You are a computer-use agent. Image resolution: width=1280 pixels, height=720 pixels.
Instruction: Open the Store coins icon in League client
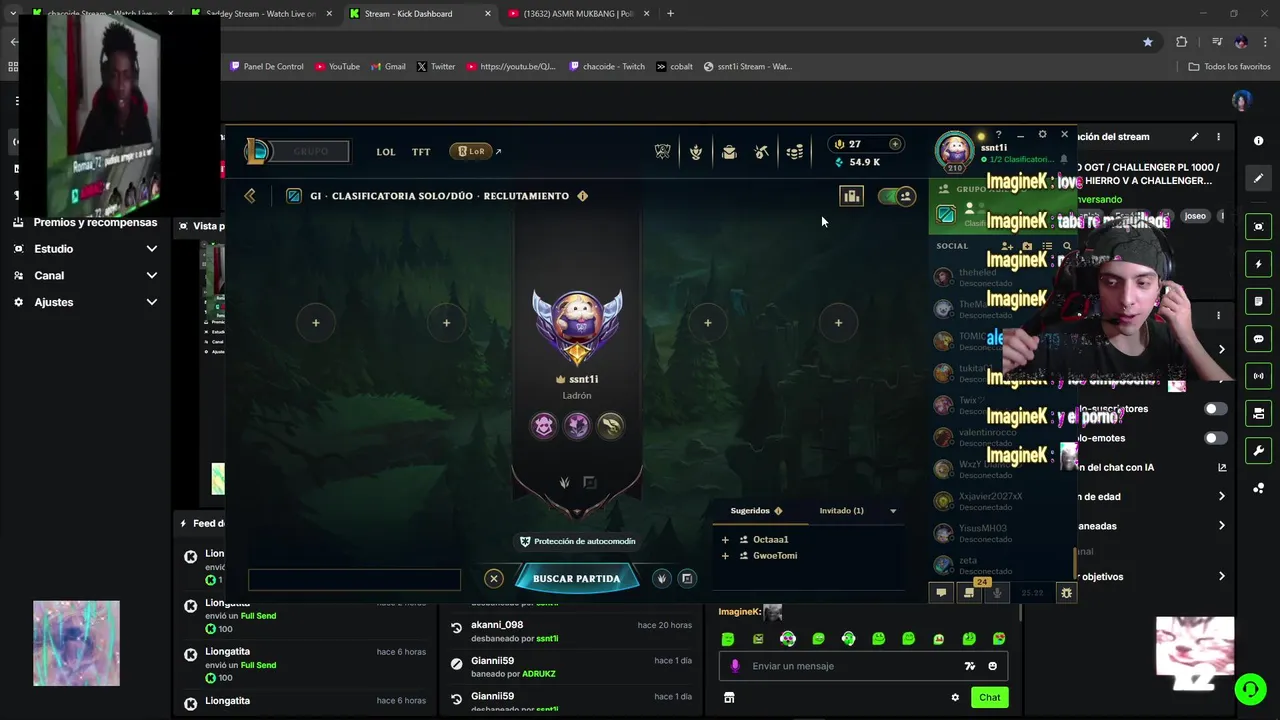tap(795, 152)
